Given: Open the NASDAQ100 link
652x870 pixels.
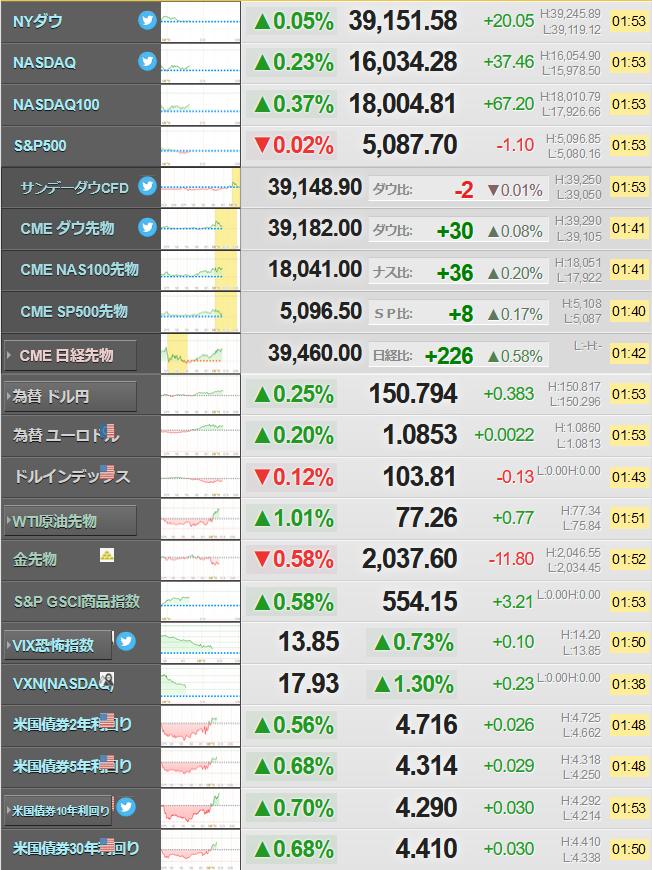Looking at the screenshot, I should click(x=56, y=104).
